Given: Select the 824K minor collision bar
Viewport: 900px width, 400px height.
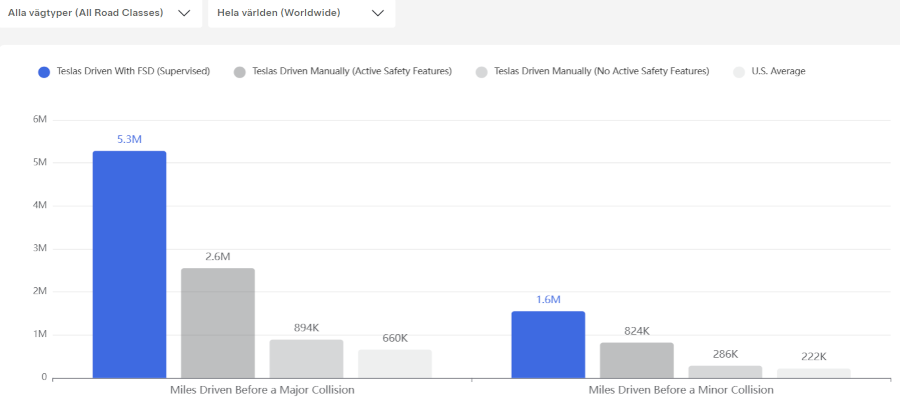Looking at the screenshot, I should pyautogui.click(x=636, y=360).
